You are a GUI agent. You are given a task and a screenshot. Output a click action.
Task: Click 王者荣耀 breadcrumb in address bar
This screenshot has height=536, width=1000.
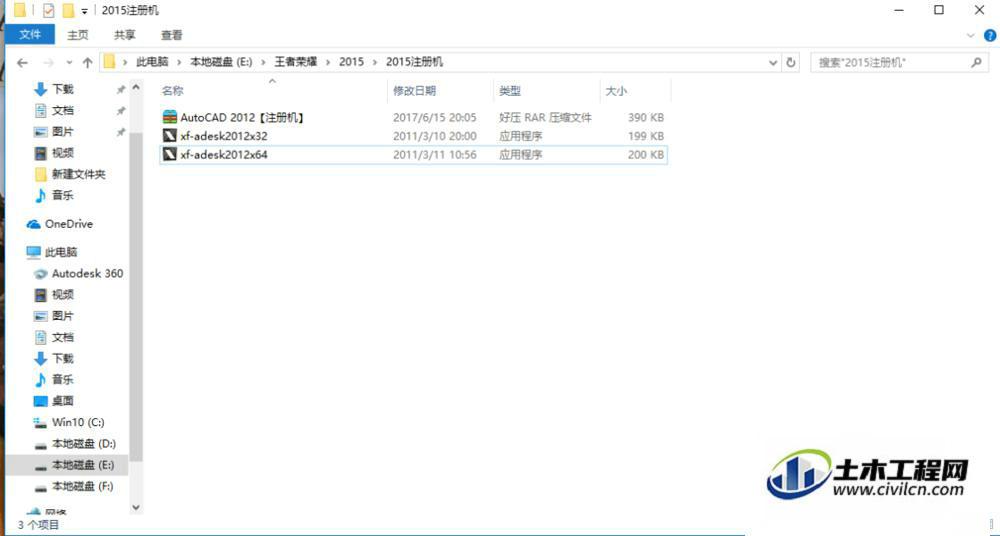pyautogui.click(x=296, y=62)
